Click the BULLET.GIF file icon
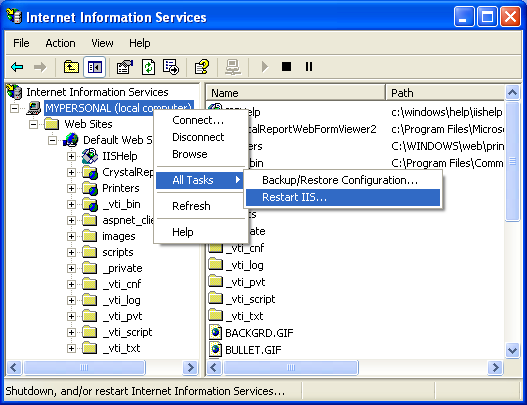This screenshot has height=405, width=527. click(215, 350)
